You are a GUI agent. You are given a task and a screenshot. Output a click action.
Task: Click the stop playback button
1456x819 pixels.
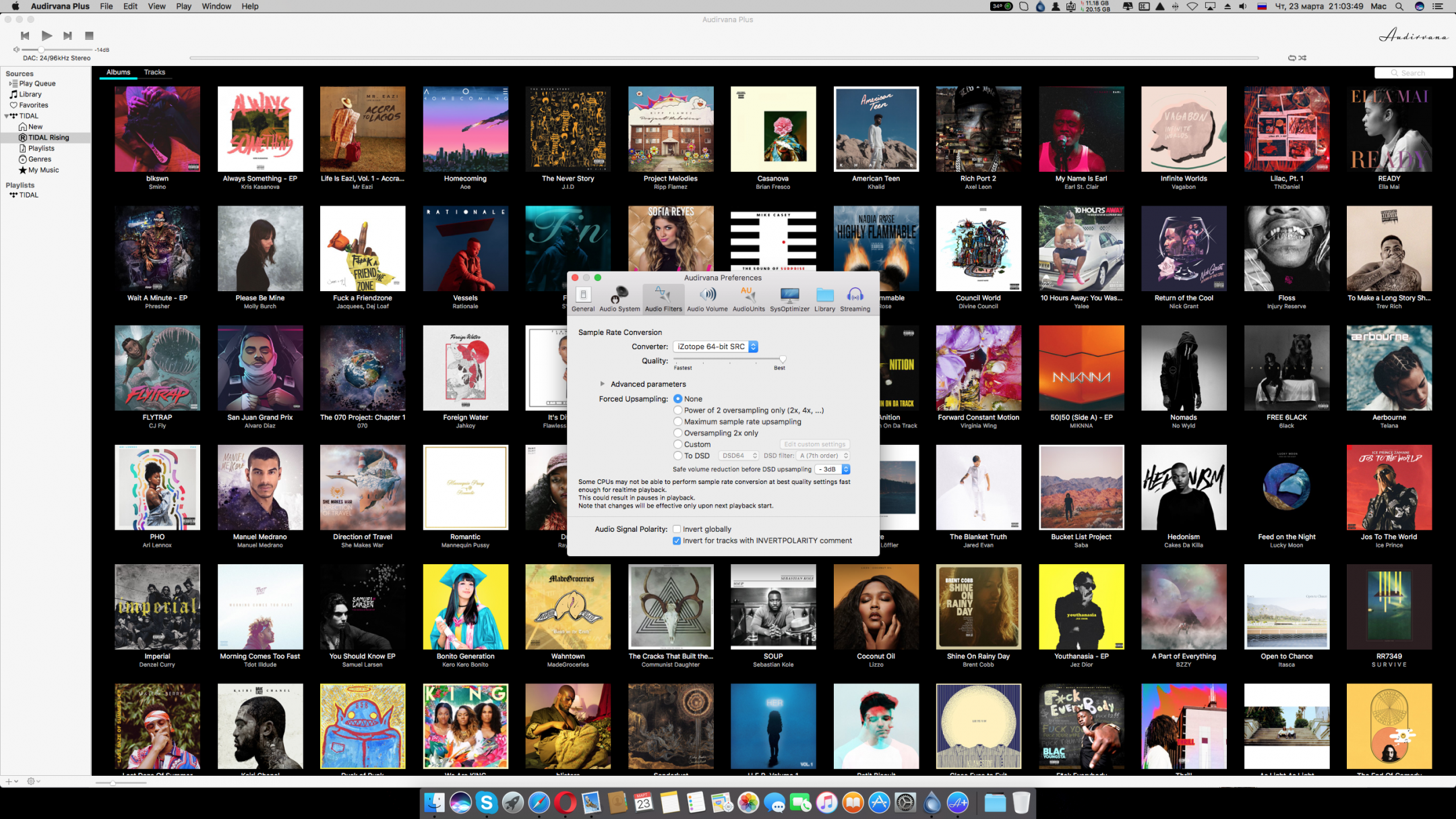tap(89, 36)
